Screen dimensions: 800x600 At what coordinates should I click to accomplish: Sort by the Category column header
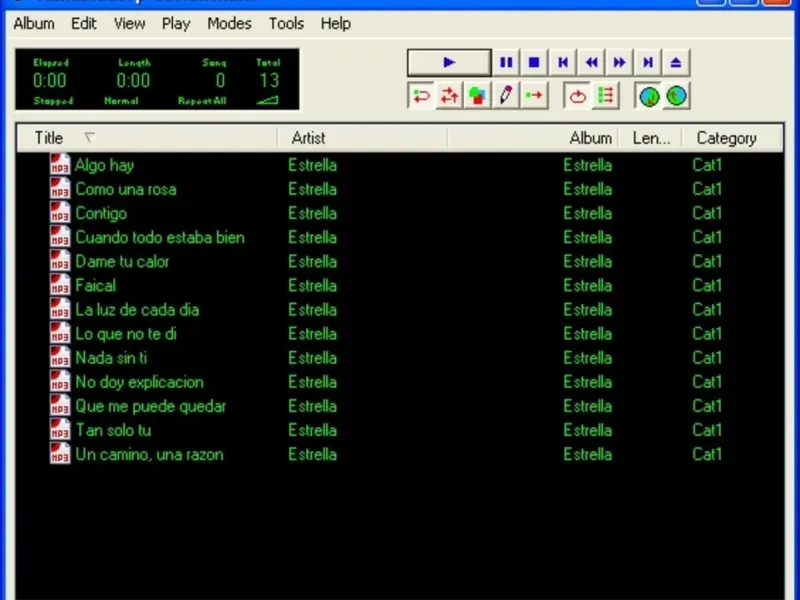tap(732, 138)
